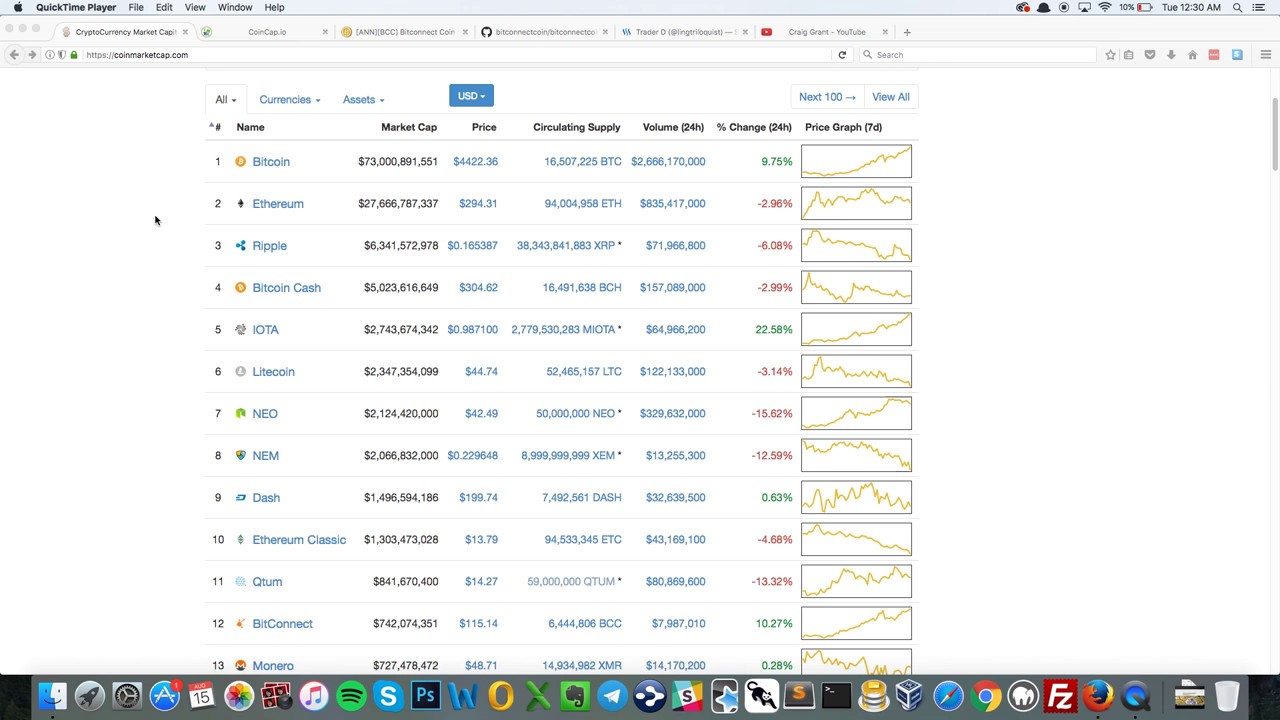Open the Firefox hamburger menu

[1265, 55]
